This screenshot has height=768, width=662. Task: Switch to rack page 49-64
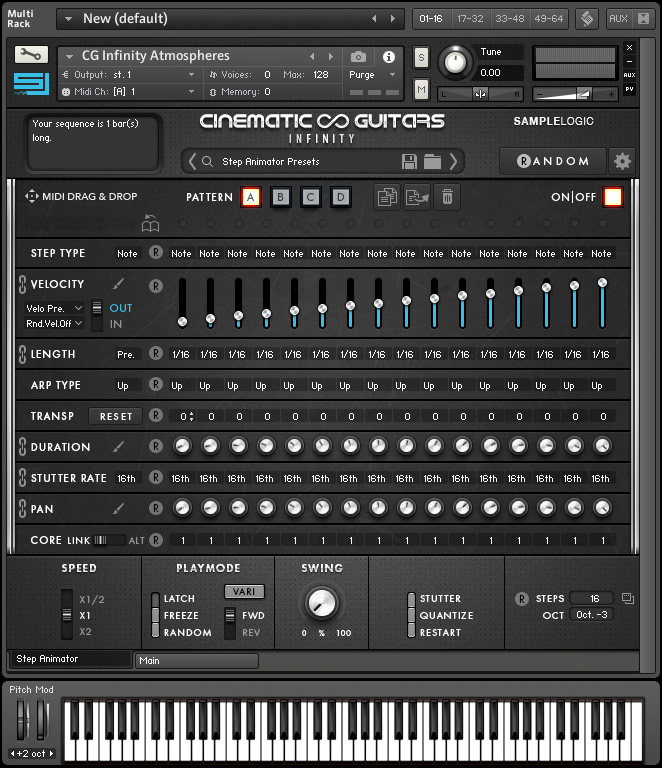pos(548,19)
